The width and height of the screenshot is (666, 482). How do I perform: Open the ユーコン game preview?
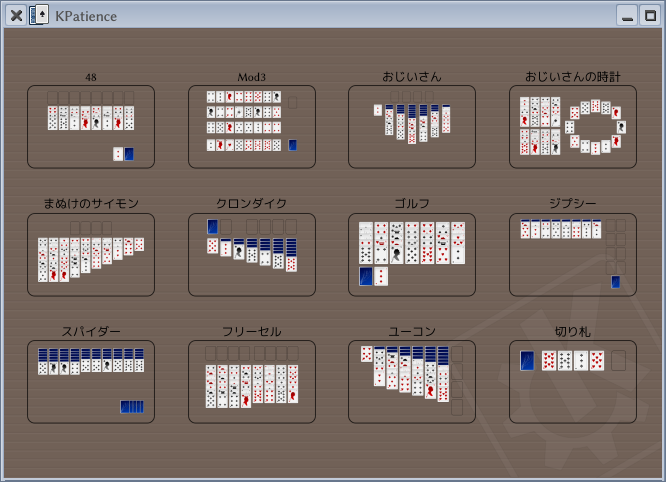click(x=412, y=382)
